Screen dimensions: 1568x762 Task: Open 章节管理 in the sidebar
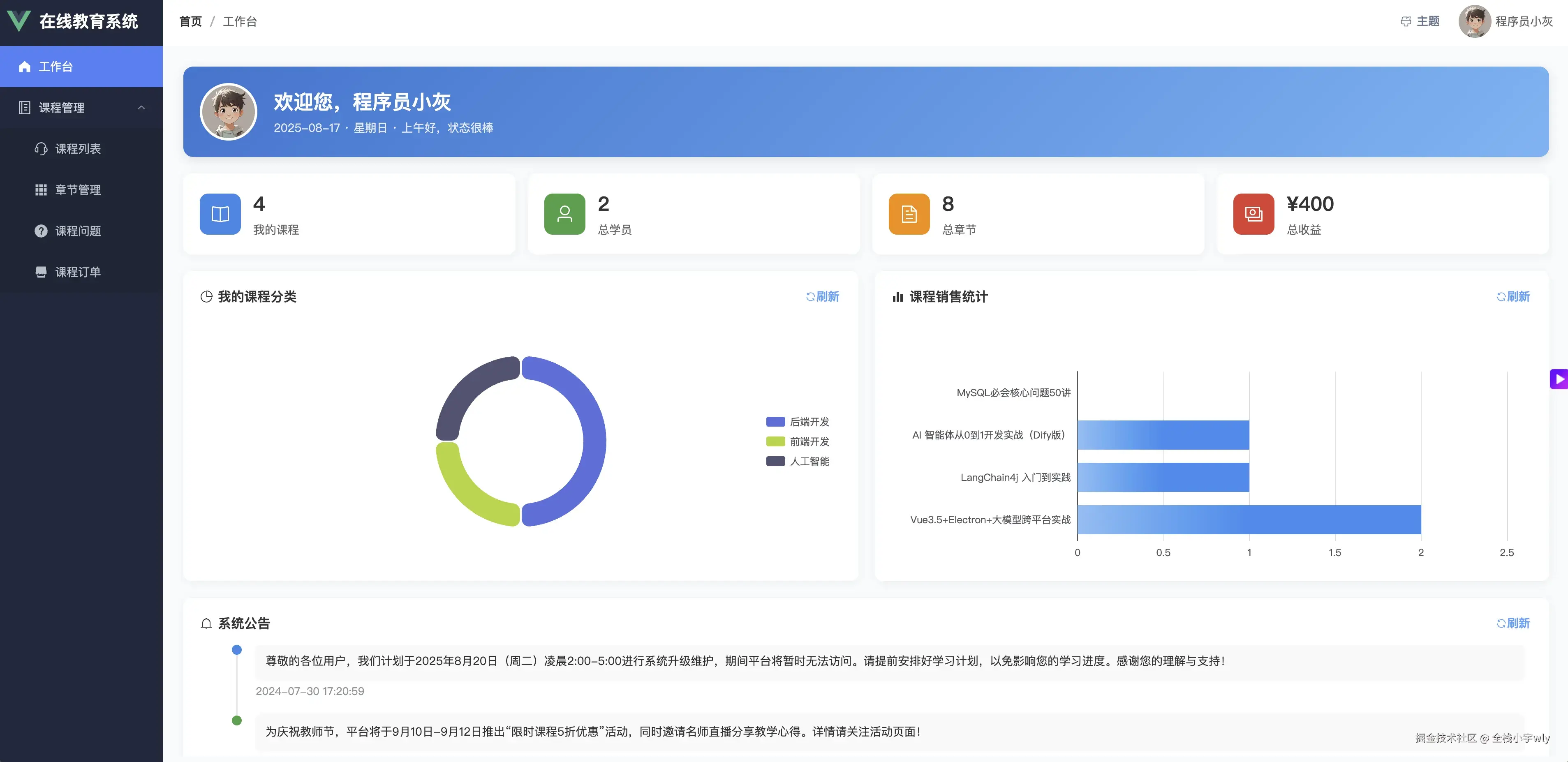(78, 190)
